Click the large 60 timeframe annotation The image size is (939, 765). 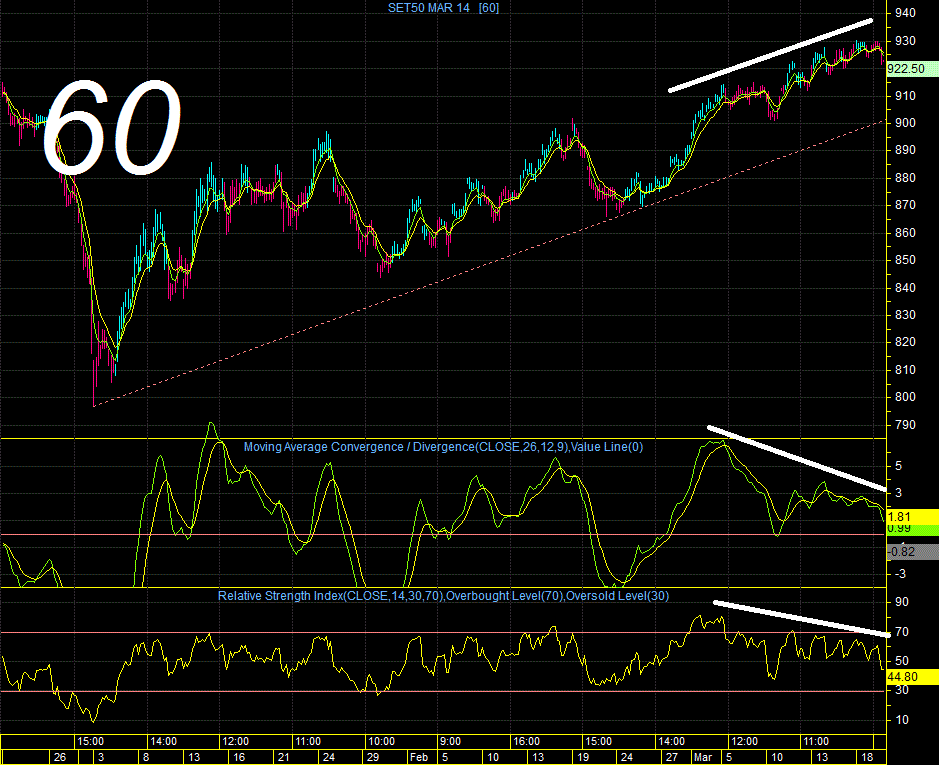(111, 128)
